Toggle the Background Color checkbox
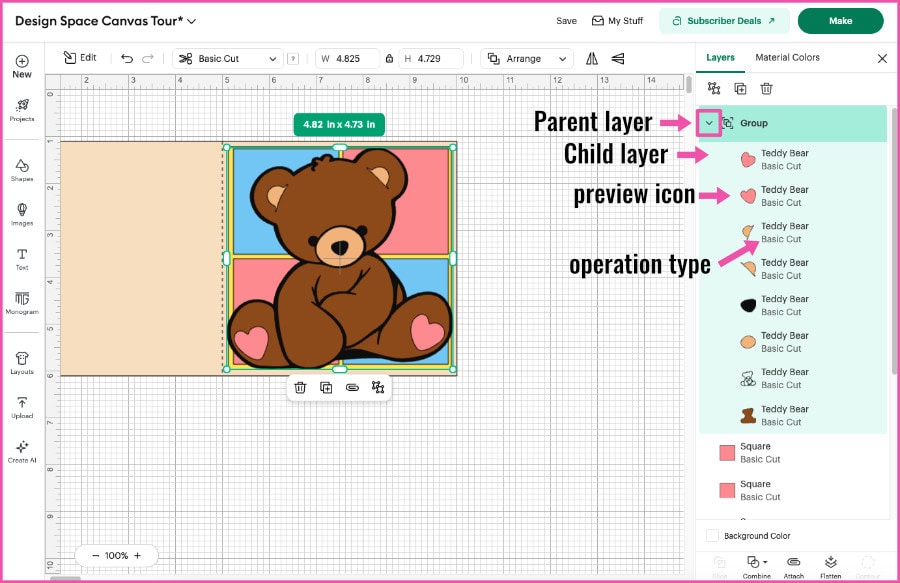 pos(712,535)
